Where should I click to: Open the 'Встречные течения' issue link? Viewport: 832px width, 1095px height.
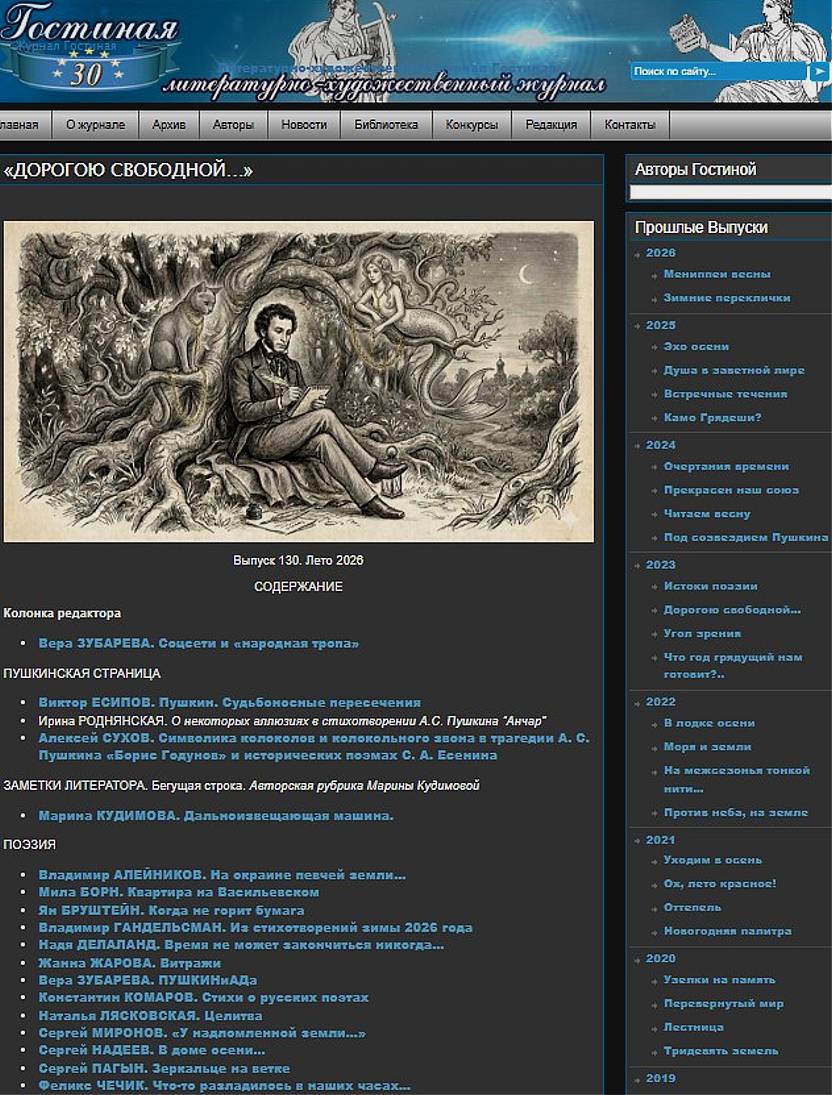pyautogui.click(x=725, y=395)
